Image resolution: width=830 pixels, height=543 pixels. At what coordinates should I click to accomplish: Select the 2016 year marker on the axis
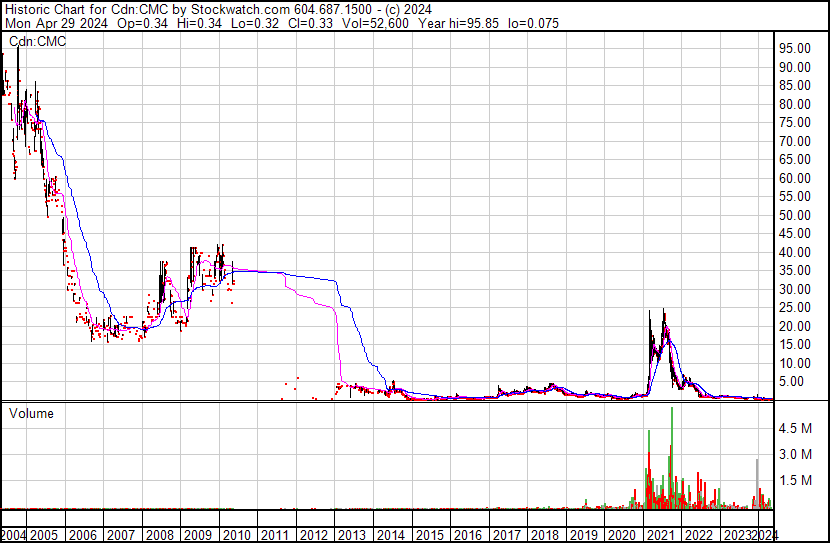(467, 535)
